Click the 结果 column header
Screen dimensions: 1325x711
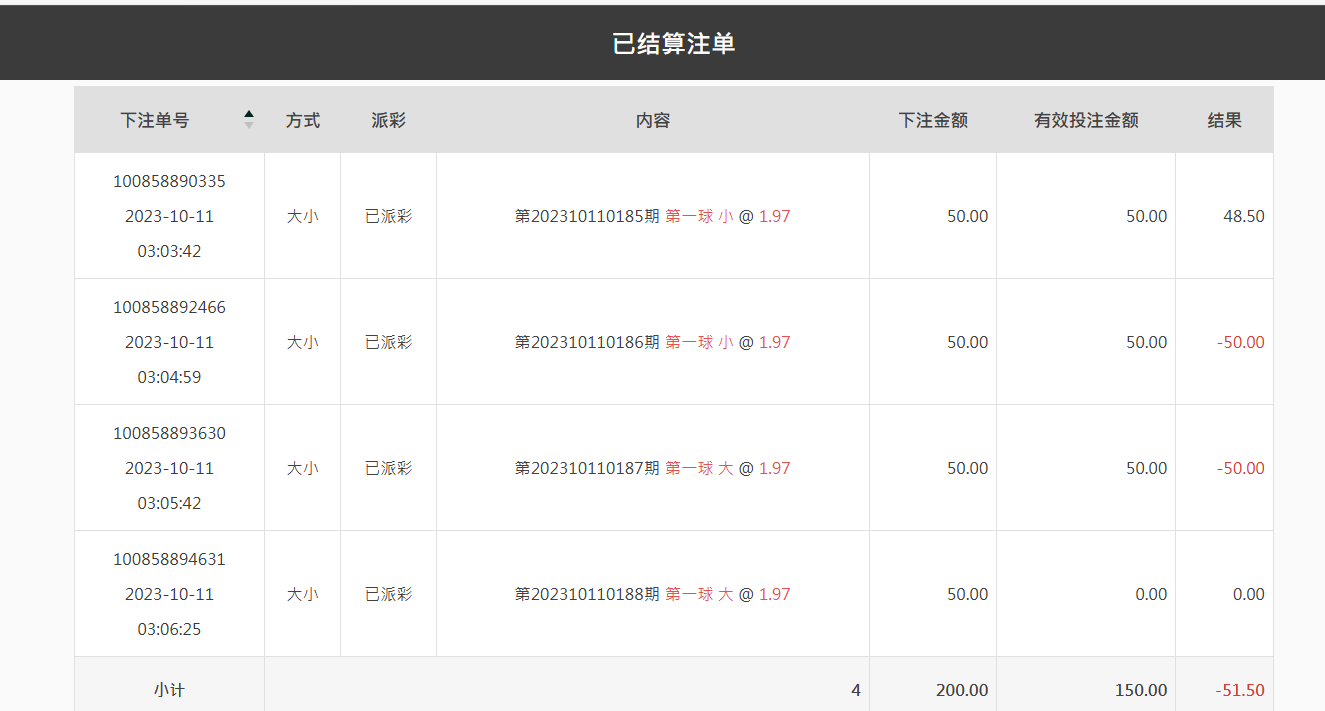1225,120
